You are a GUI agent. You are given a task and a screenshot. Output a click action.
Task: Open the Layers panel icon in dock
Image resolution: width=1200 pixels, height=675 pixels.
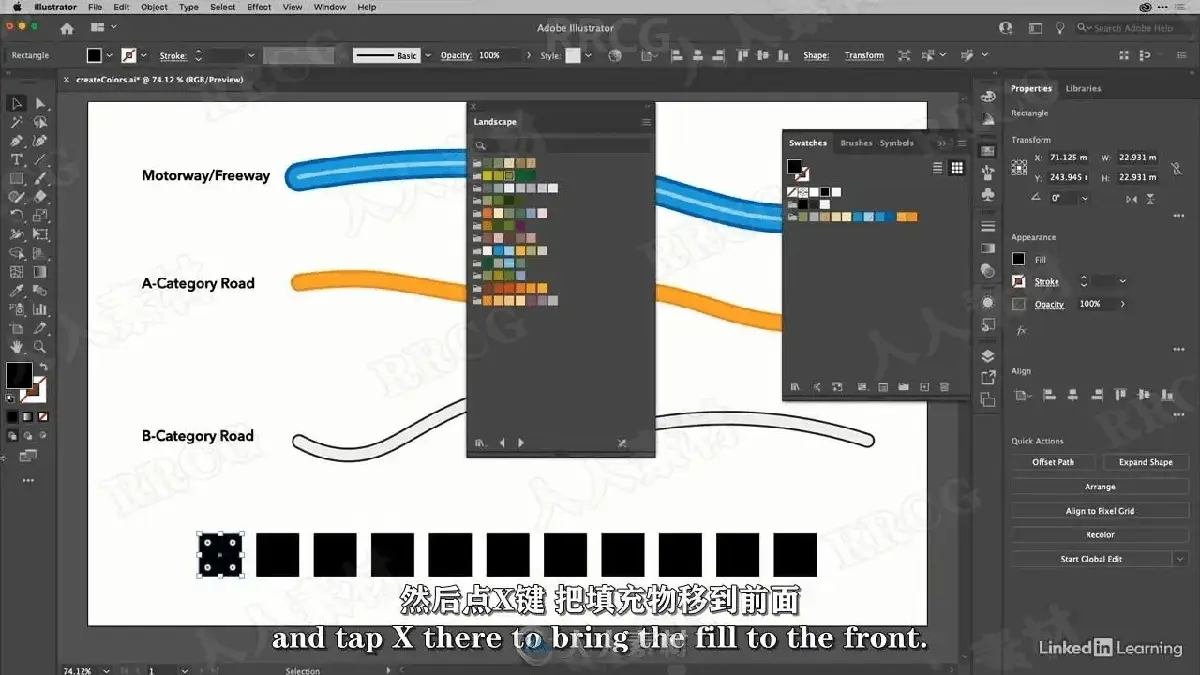[988, 356]
